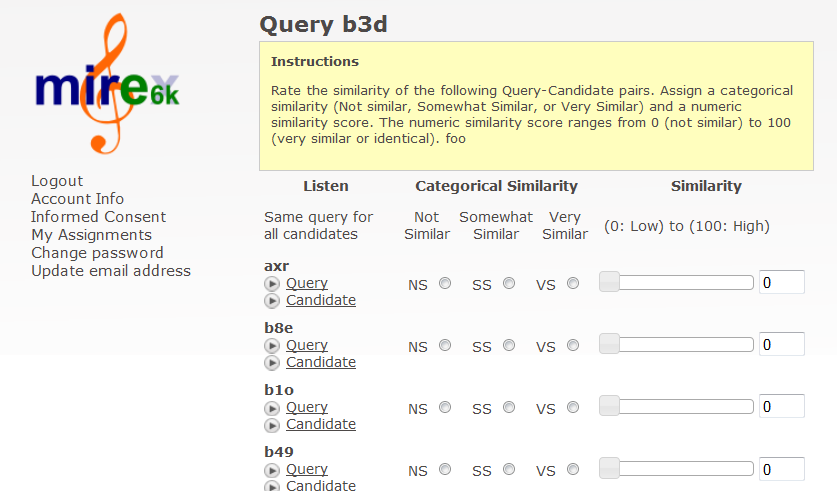Viewport: 837px width, 491px height.
Task: Play the axr Candidate audio icon
Action: [x=272, y=301]
